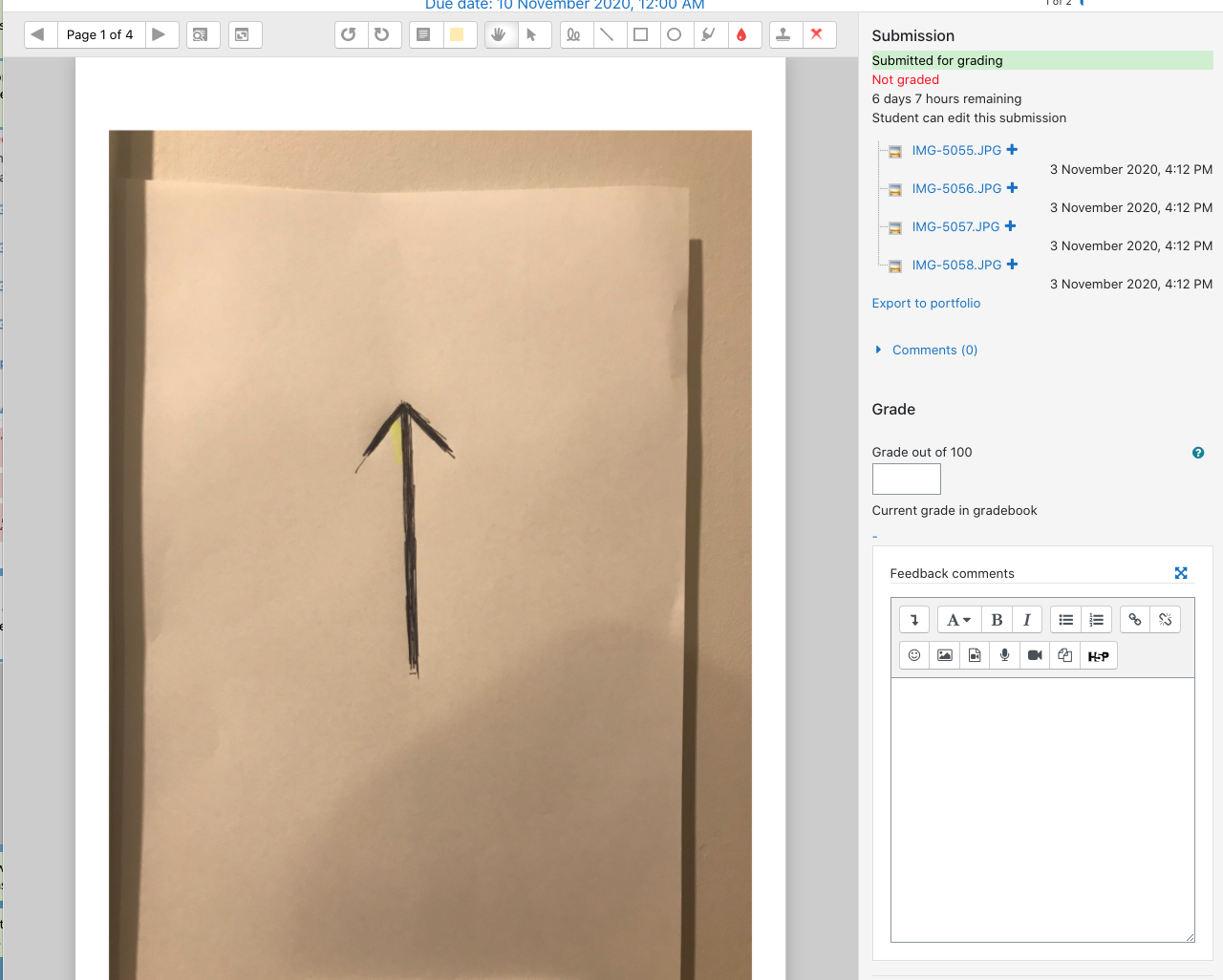The image size is (1223, 980).
Task: Insert a link in feedback editor
Action: [x=1135, y=620]
